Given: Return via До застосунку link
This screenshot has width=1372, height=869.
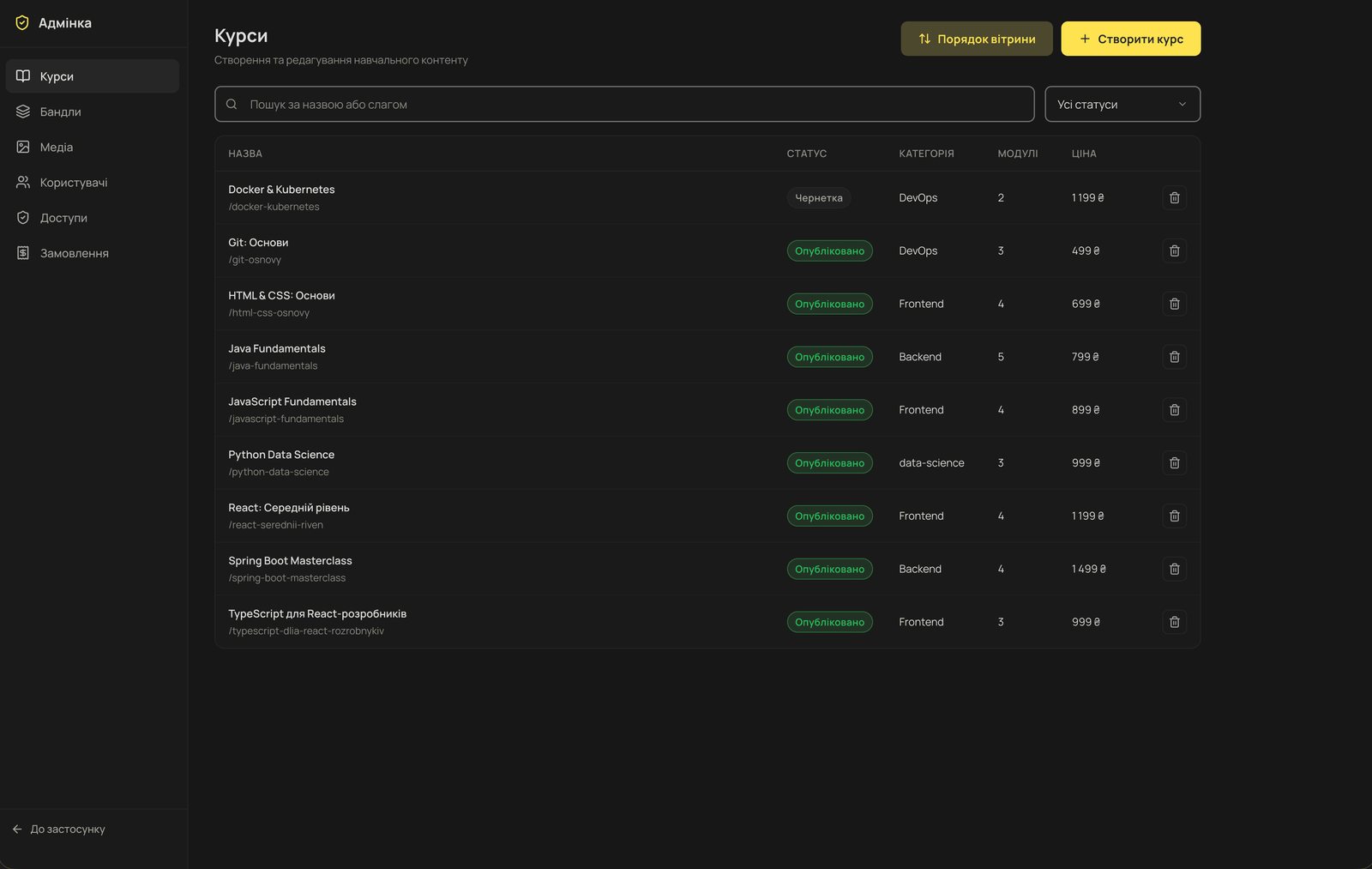Looking at the screenshot, I should coord(59,830).
